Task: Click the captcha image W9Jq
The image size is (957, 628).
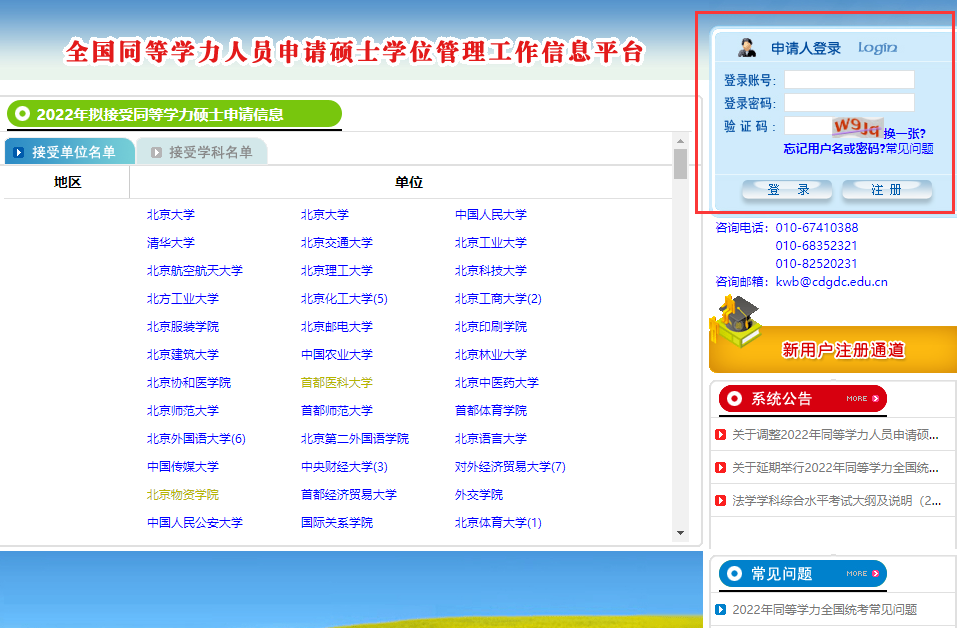Action: (x=858, y=126)
